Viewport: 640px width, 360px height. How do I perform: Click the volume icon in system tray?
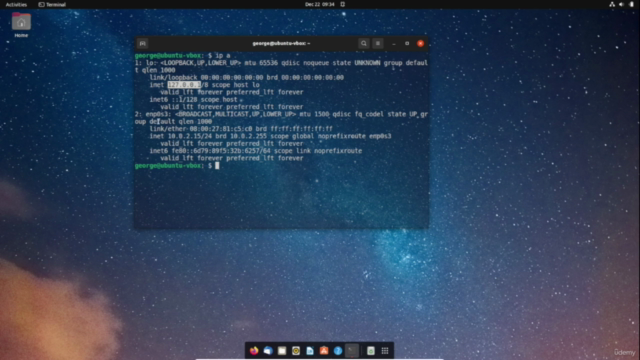(x=621, y=4)
